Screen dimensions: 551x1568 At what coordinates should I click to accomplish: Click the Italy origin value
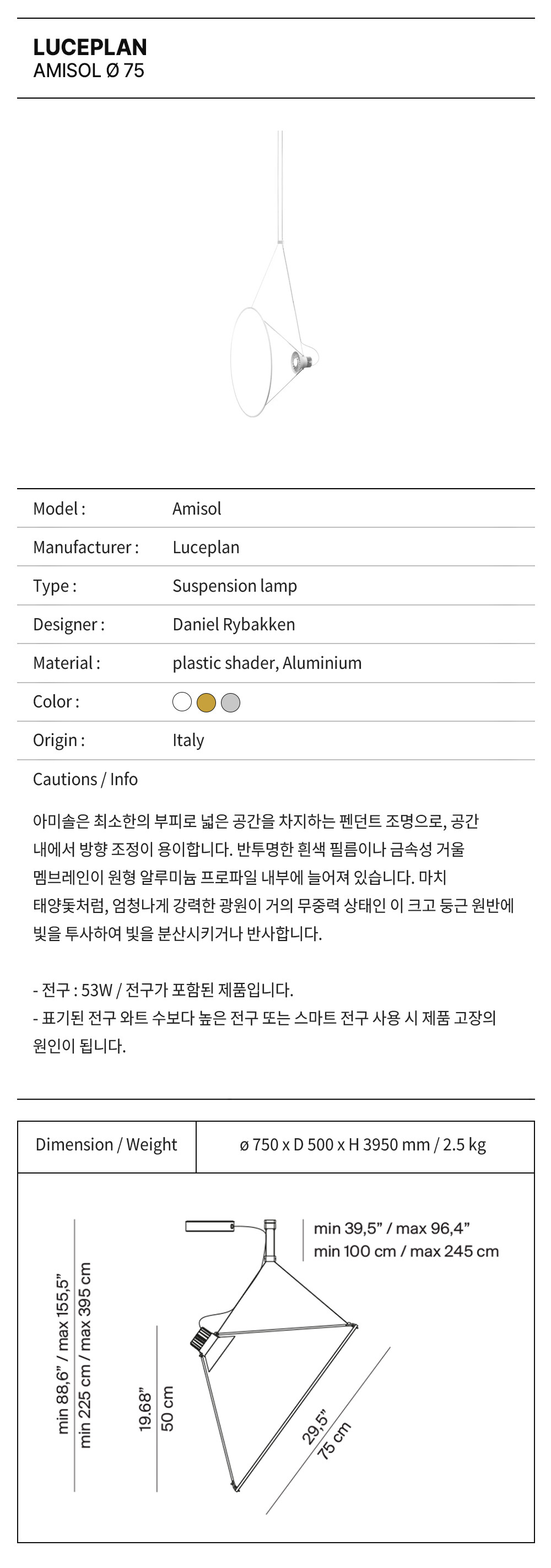pos(188,740)
